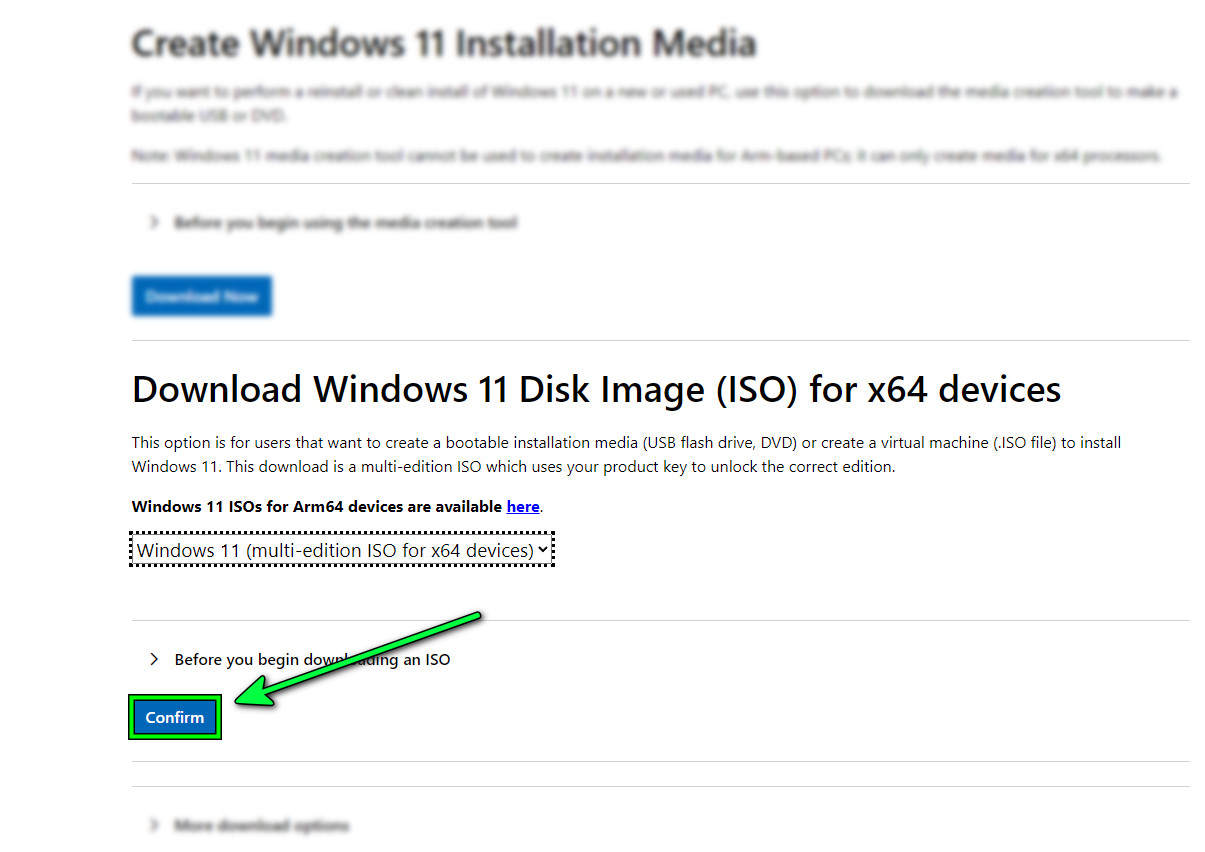
Task: Follow the 'here' link for Arm64 ISOs
Action: coord(523,507)
